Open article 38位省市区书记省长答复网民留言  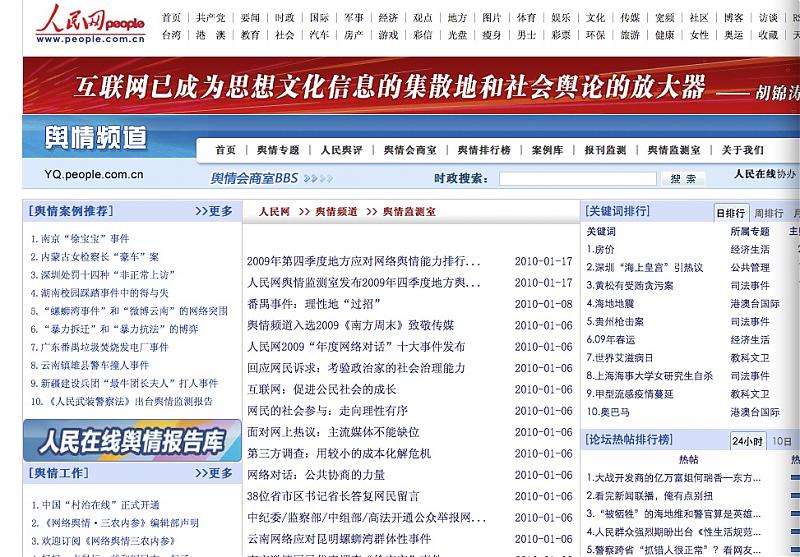coord(333,496)
